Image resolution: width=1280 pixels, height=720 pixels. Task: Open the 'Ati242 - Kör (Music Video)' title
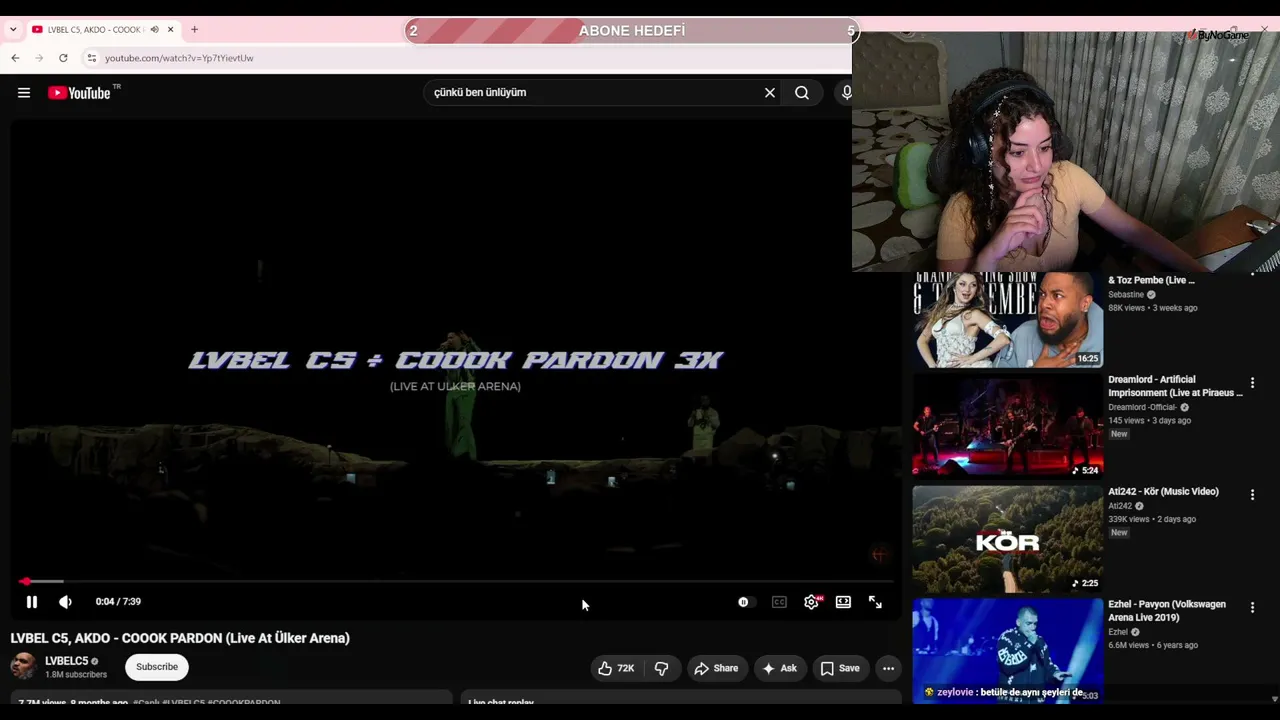1163,492
